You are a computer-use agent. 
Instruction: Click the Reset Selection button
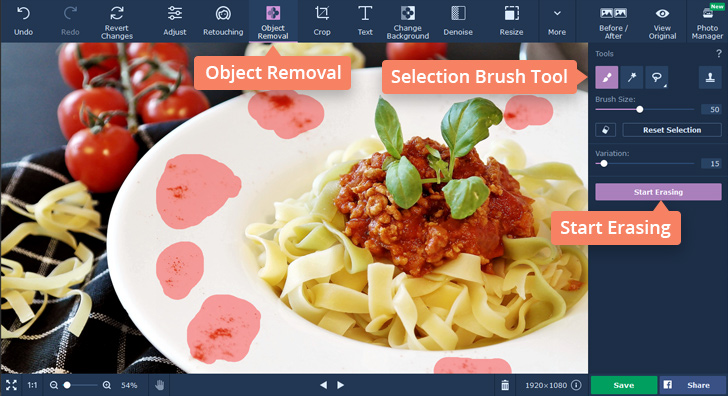[672, 130]
